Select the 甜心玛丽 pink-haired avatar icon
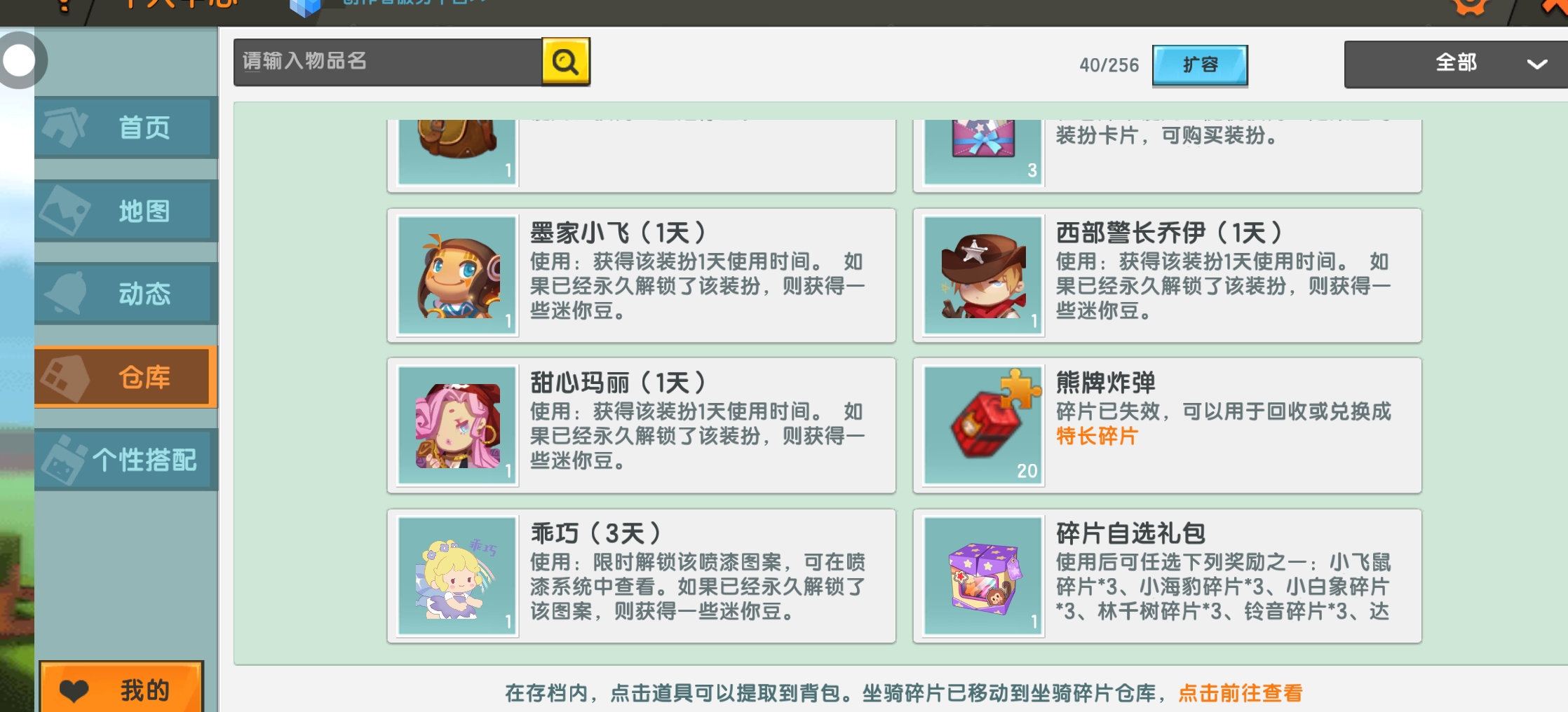Image resolution: width=1568 pixels, height=712 pixels. (457, 425)
